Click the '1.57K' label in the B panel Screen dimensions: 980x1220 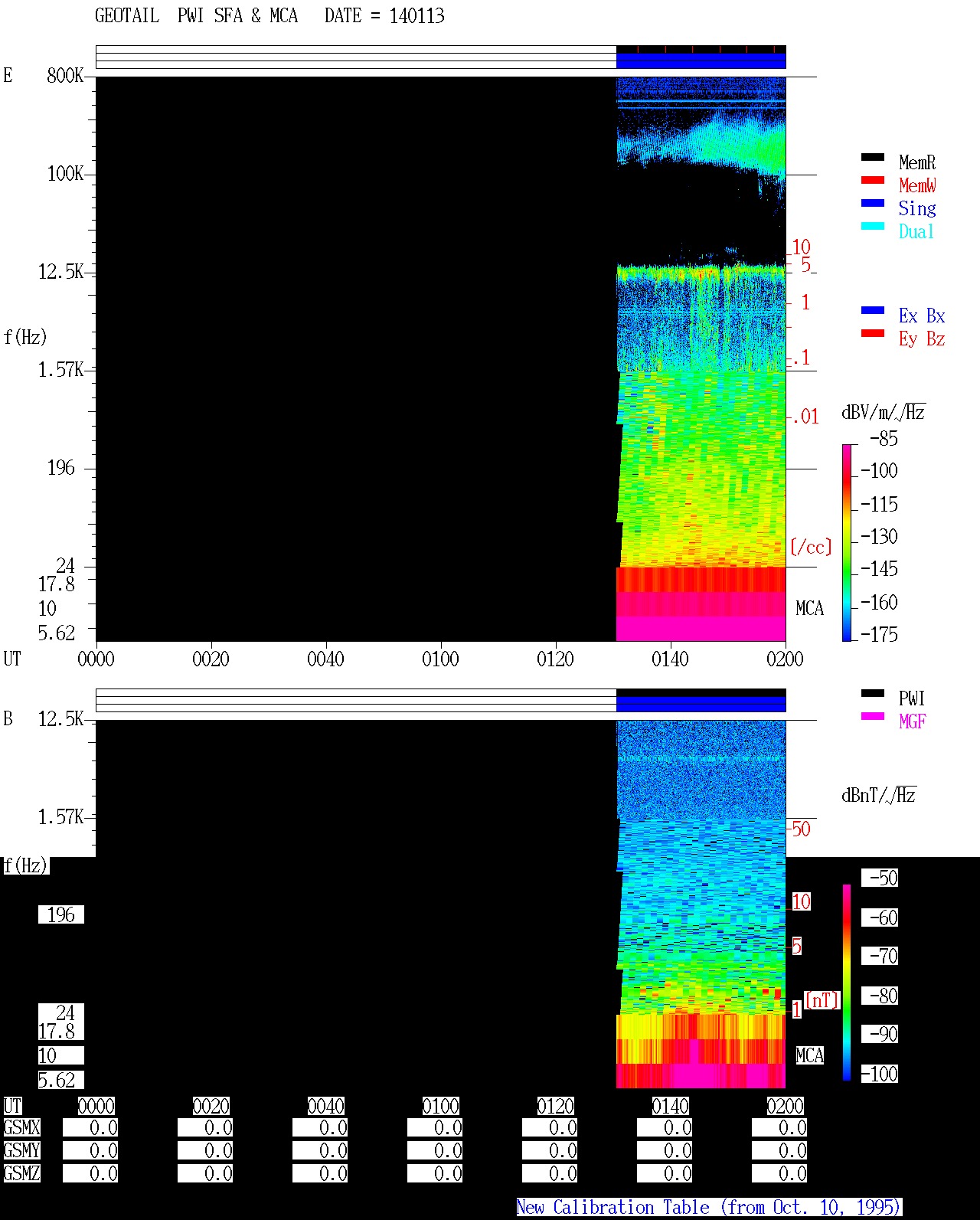(x=61, y=817)
